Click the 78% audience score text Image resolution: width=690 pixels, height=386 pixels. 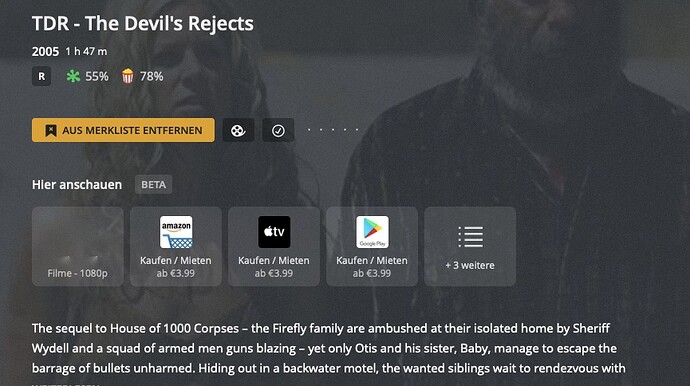pos(151,77)
